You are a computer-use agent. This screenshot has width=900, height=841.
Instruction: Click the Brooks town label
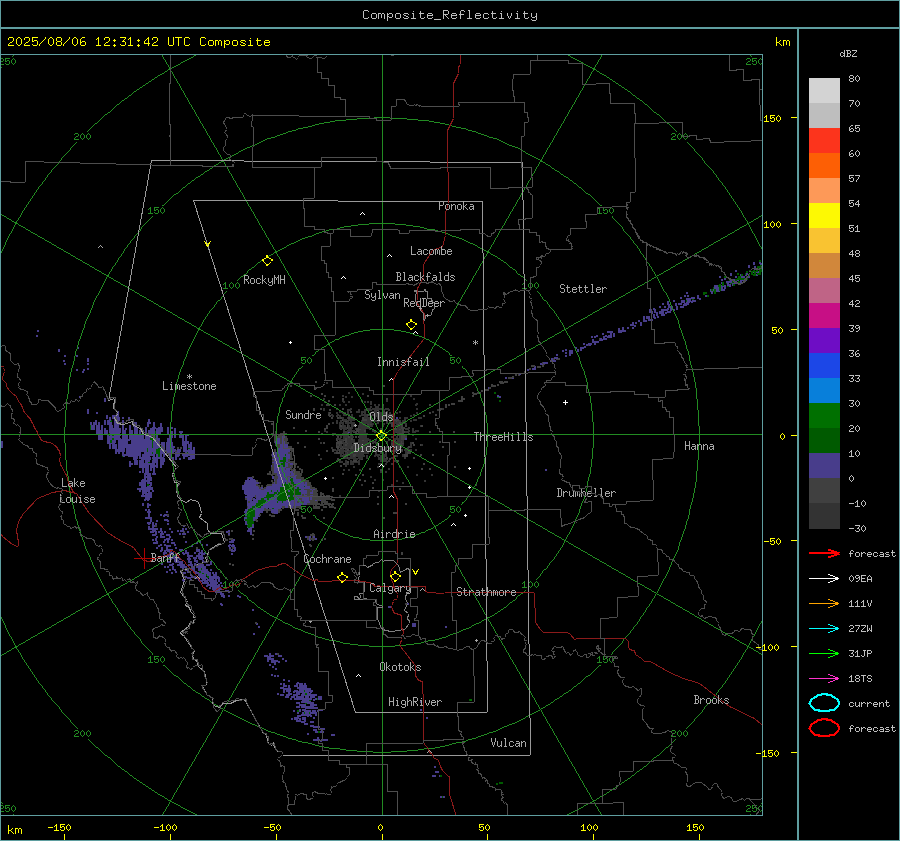point(711,700)
